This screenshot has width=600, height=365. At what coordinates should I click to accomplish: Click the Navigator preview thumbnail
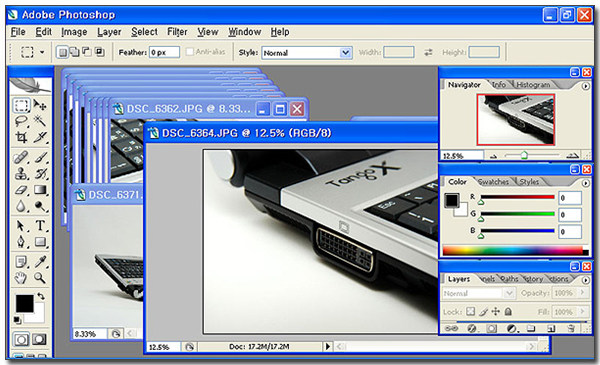[516, 119]
